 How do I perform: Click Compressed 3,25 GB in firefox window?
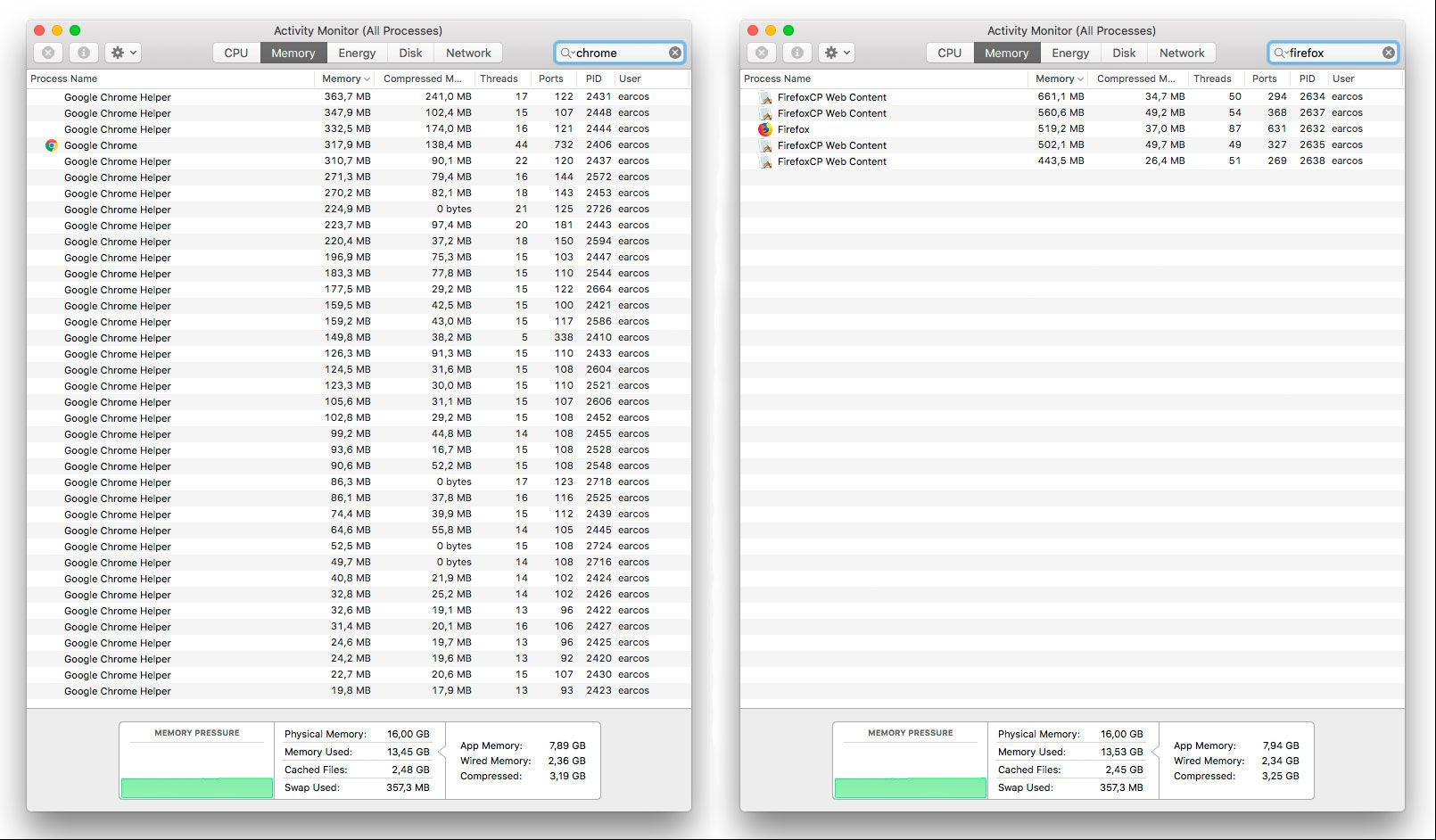(1281, 776)
